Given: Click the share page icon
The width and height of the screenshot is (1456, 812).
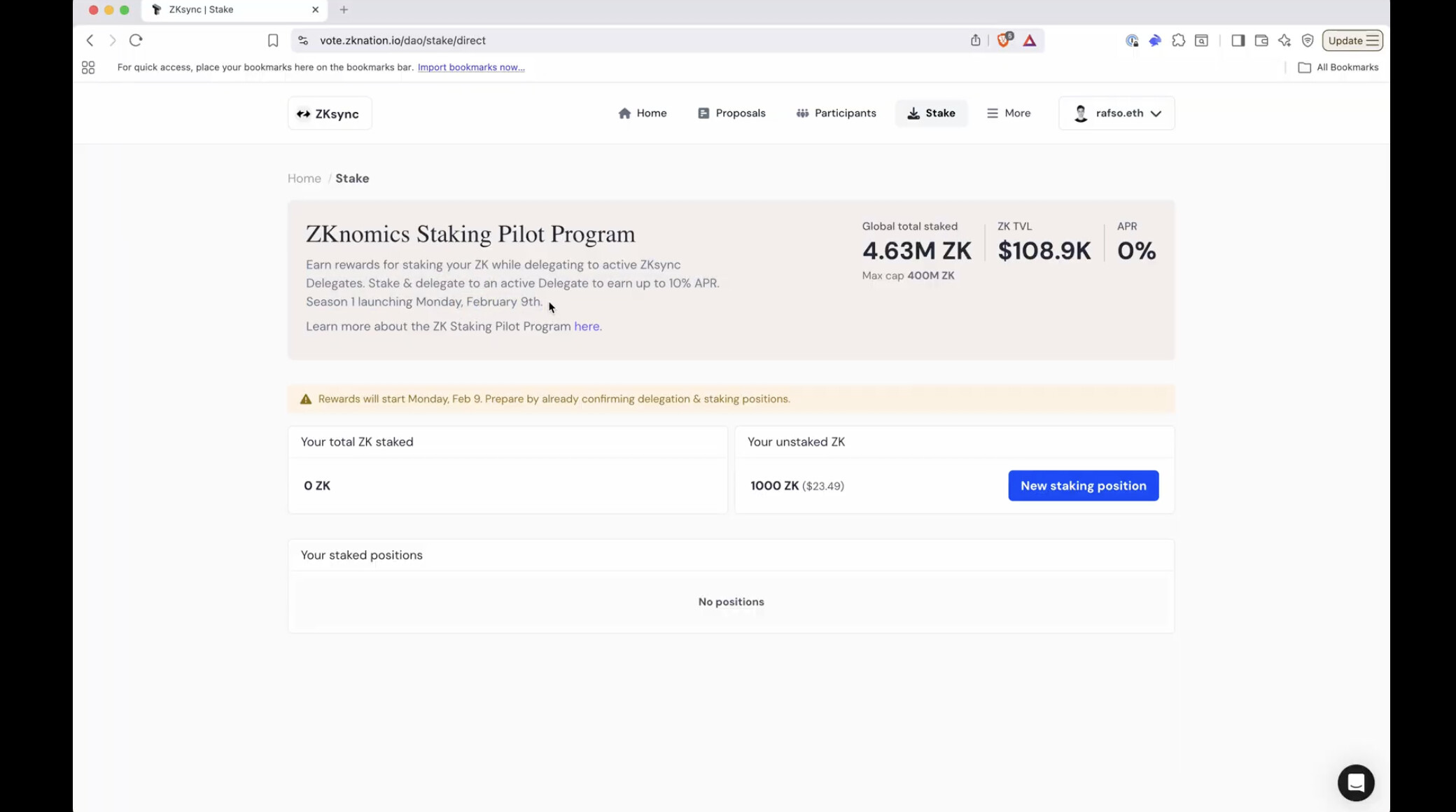Looking at the screenshot, I should coord(975,40).
